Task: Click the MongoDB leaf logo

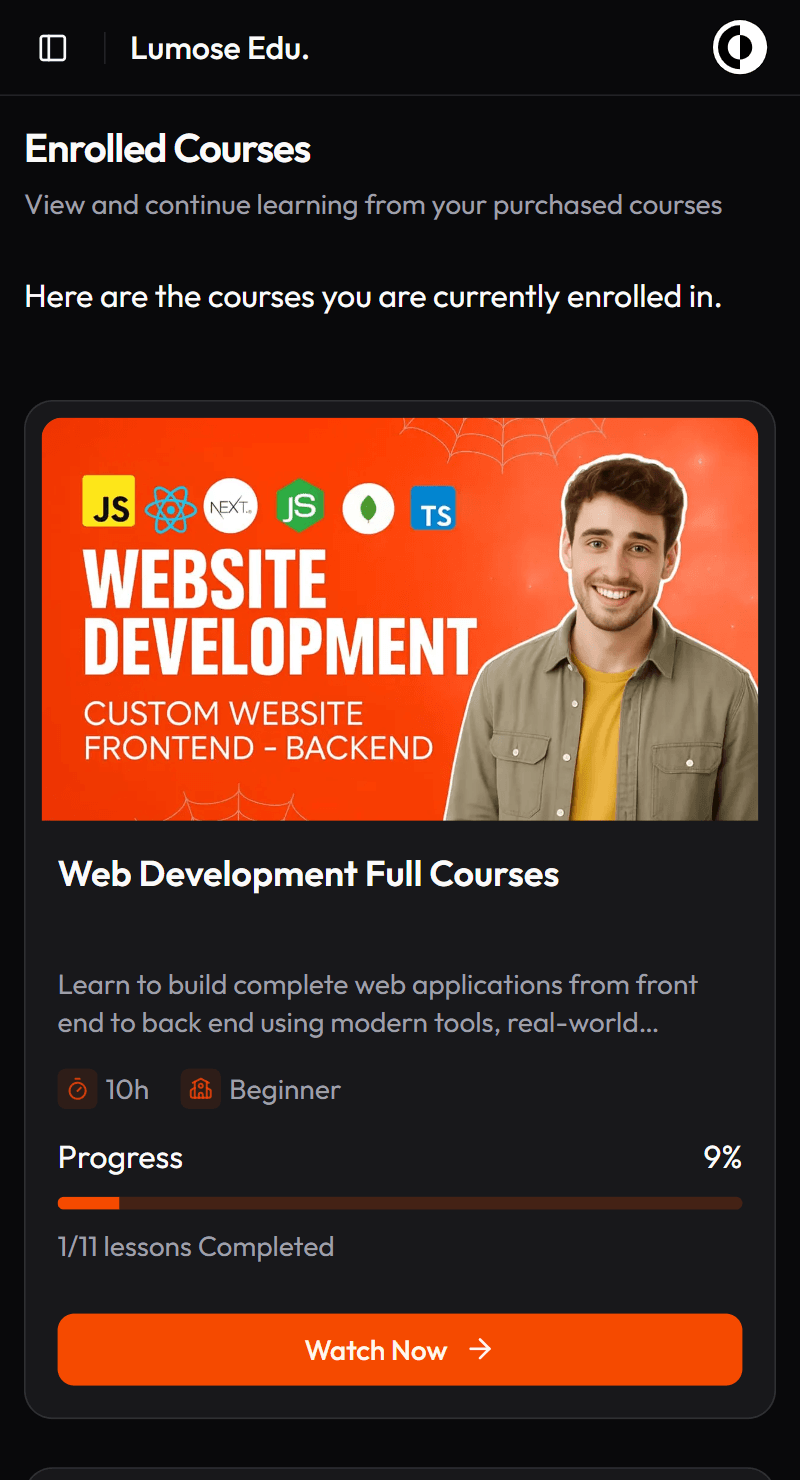Action: [x=368, y=509]
